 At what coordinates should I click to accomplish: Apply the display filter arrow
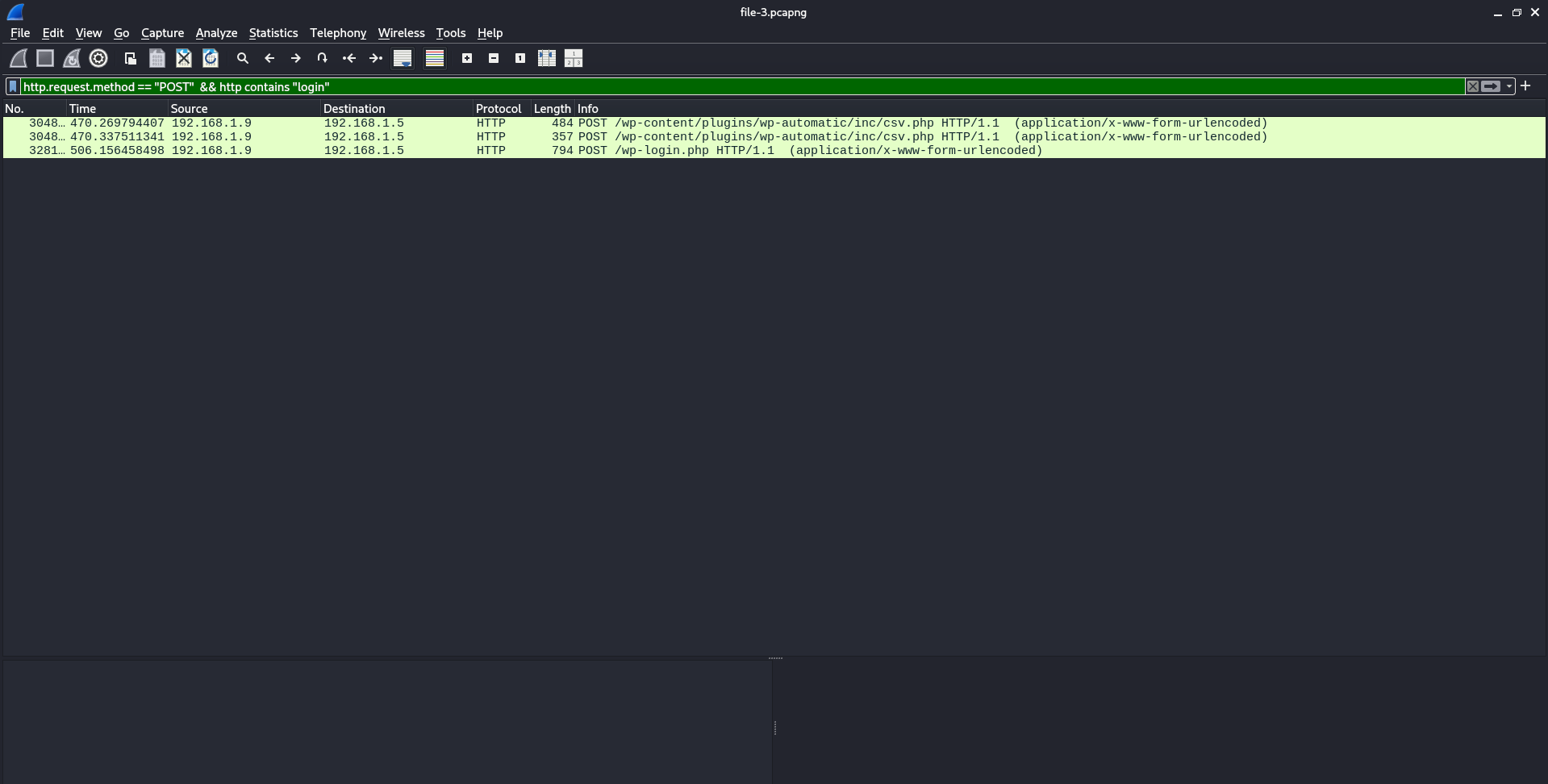1491,86
